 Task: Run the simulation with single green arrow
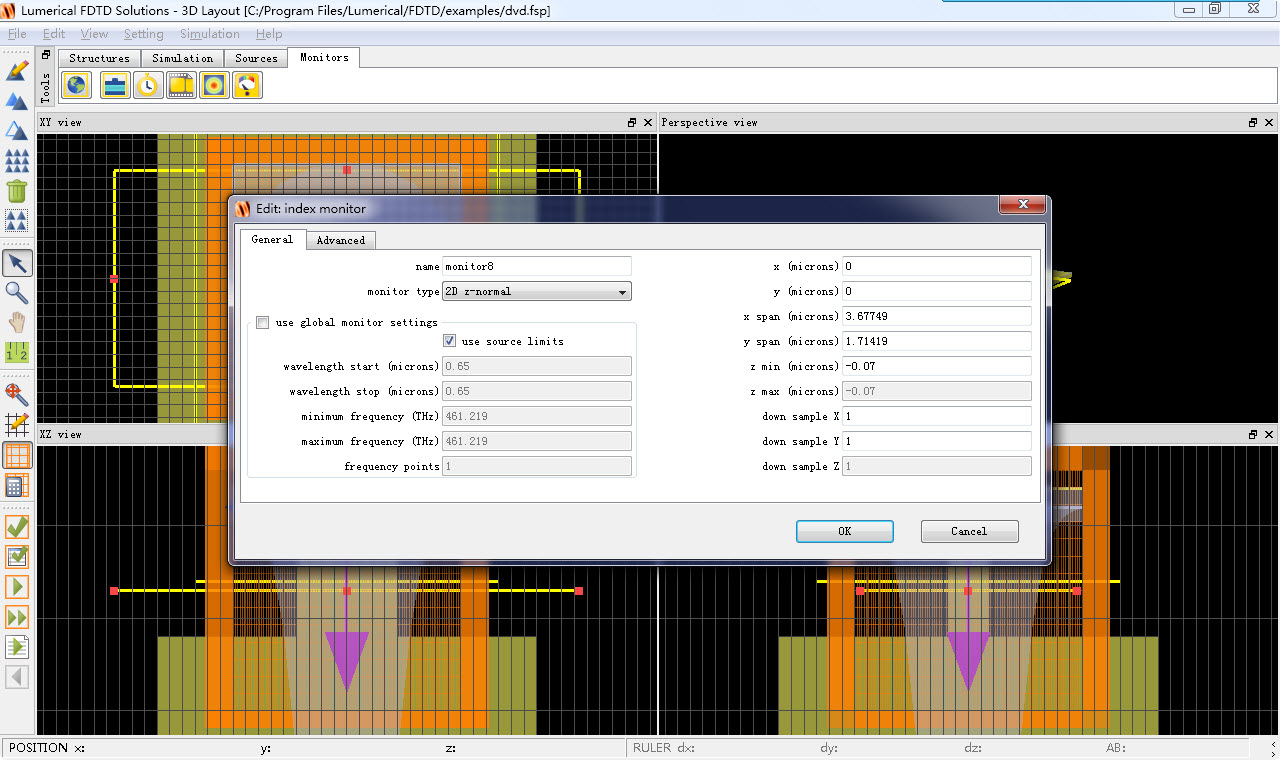17,586
